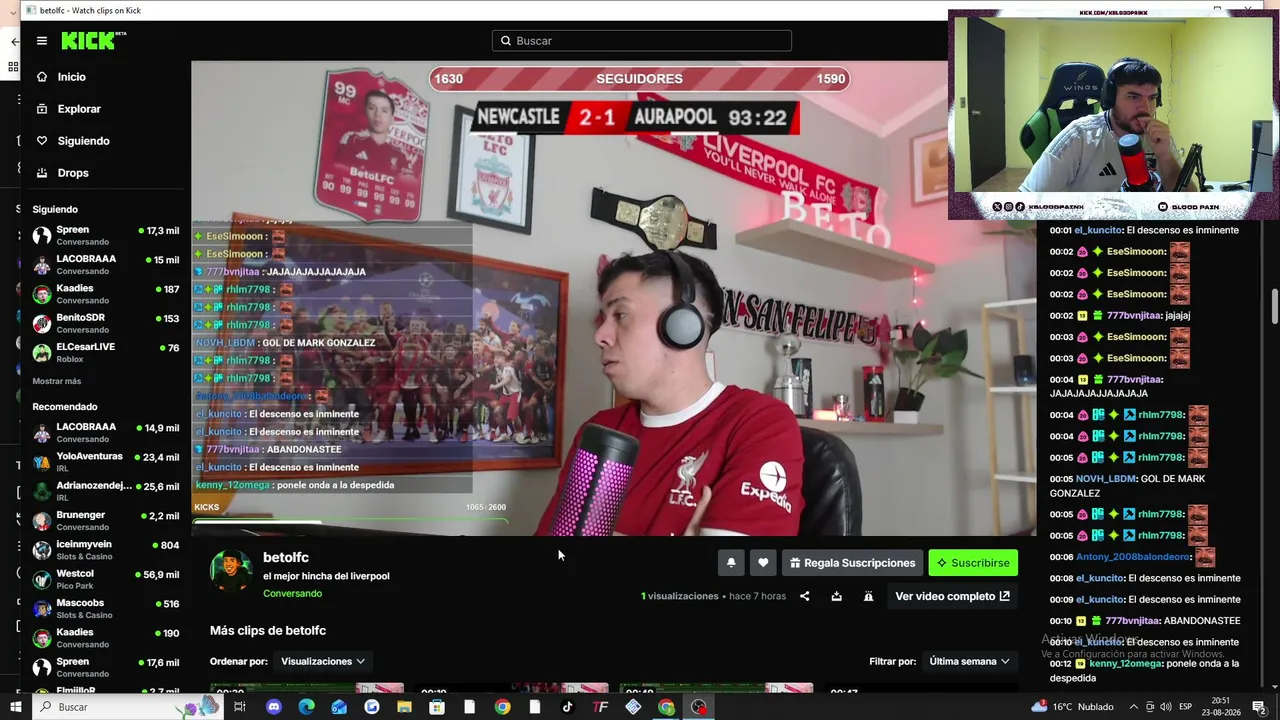Follow betolfc with the heart button
This screenshot has height=720, width=1280.
coord(763,563)
